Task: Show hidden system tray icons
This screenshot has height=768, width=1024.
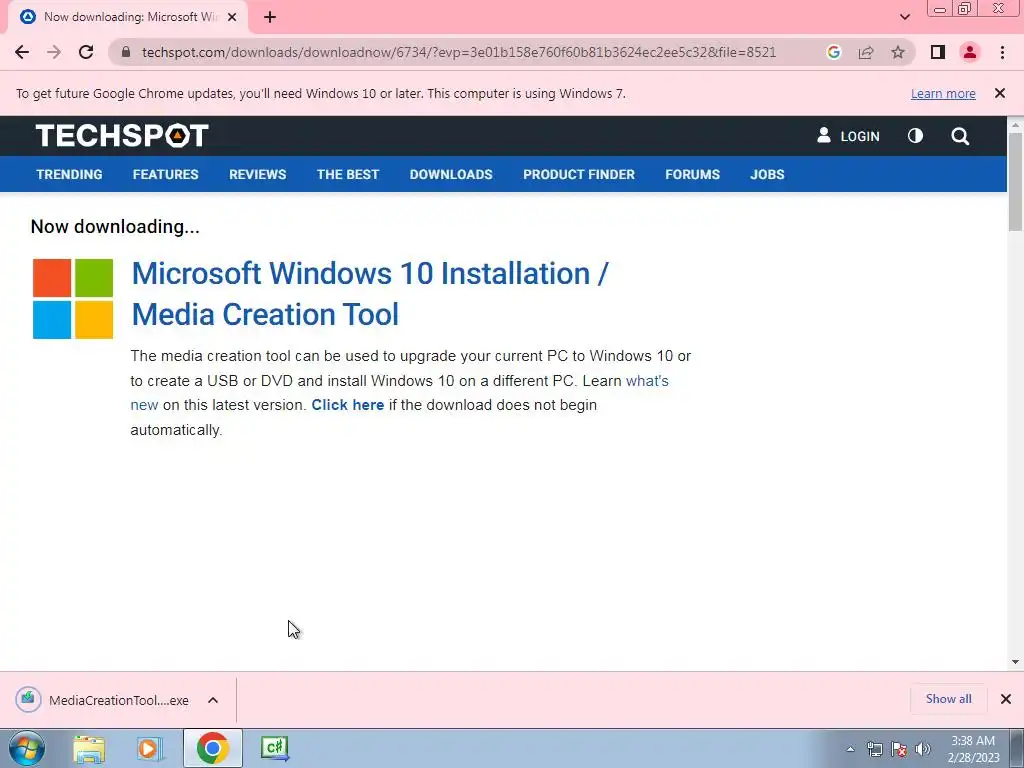Action: click(850, 749)
